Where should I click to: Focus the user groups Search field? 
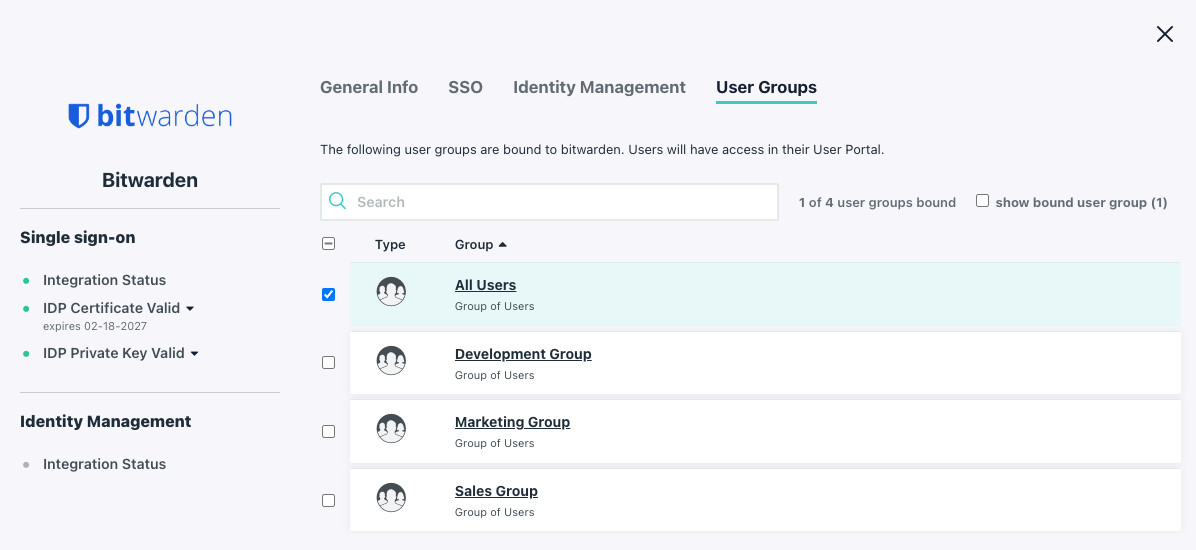(560, 202)
